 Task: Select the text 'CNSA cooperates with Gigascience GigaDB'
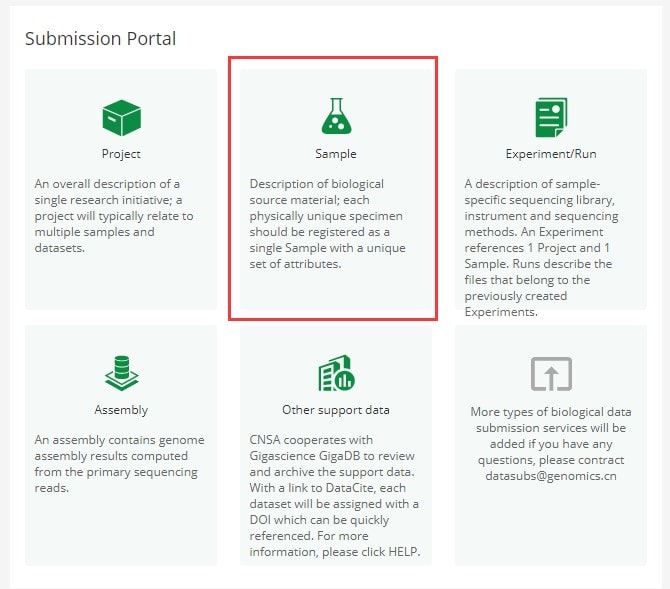[332, 448]
